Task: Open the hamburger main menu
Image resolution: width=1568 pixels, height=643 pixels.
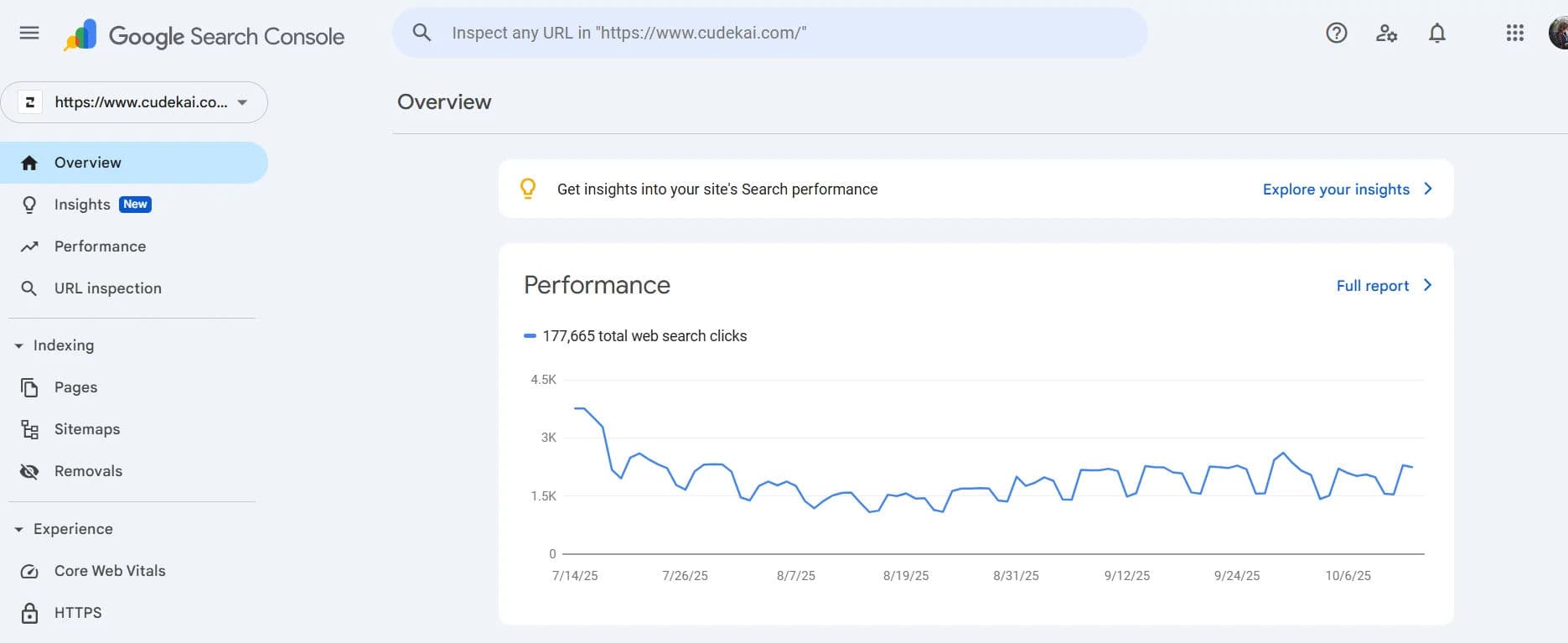Action: tap(29, 33)
